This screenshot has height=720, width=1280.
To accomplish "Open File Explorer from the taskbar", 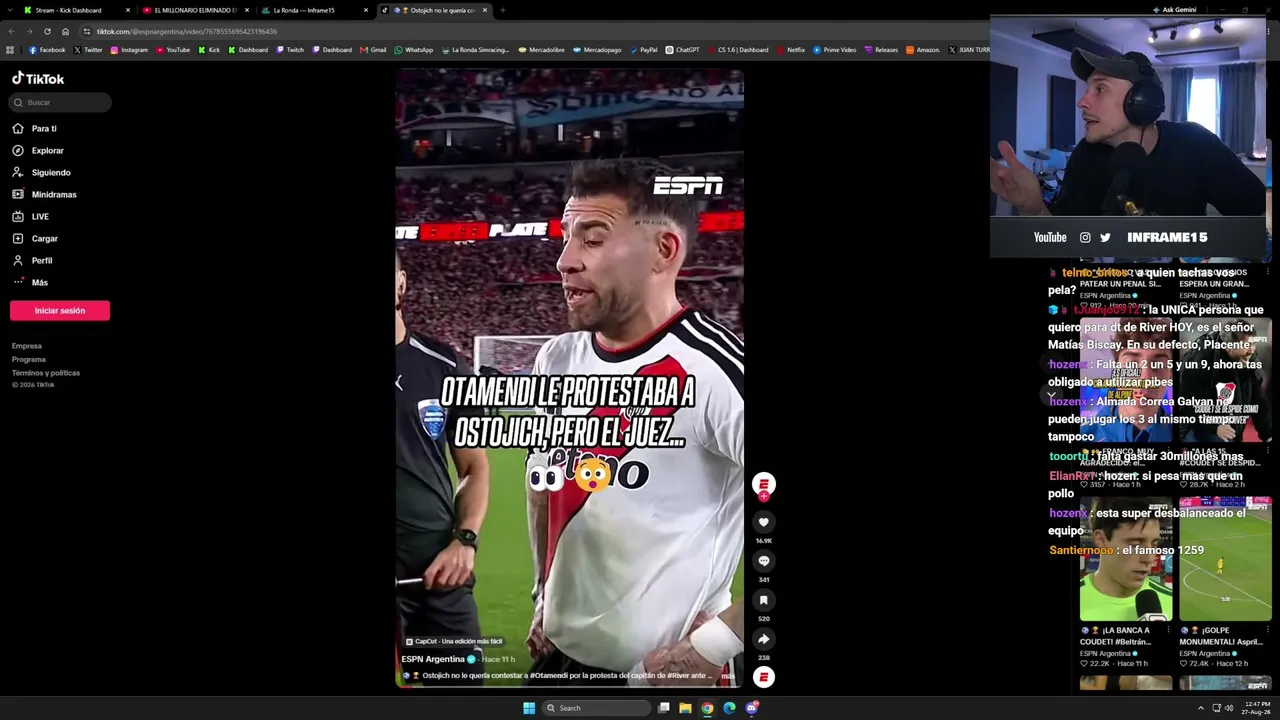I will (685, 708).
